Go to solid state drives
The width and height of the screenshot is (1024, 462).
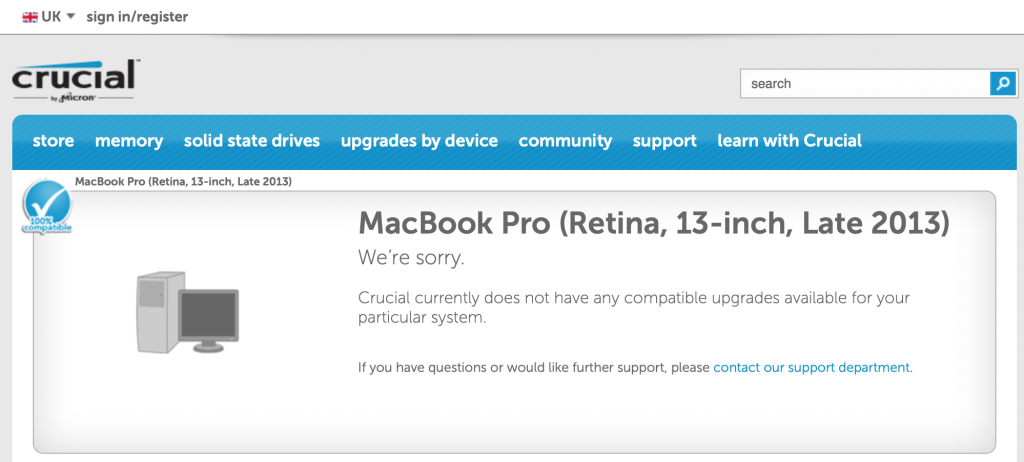coord(252,141)
